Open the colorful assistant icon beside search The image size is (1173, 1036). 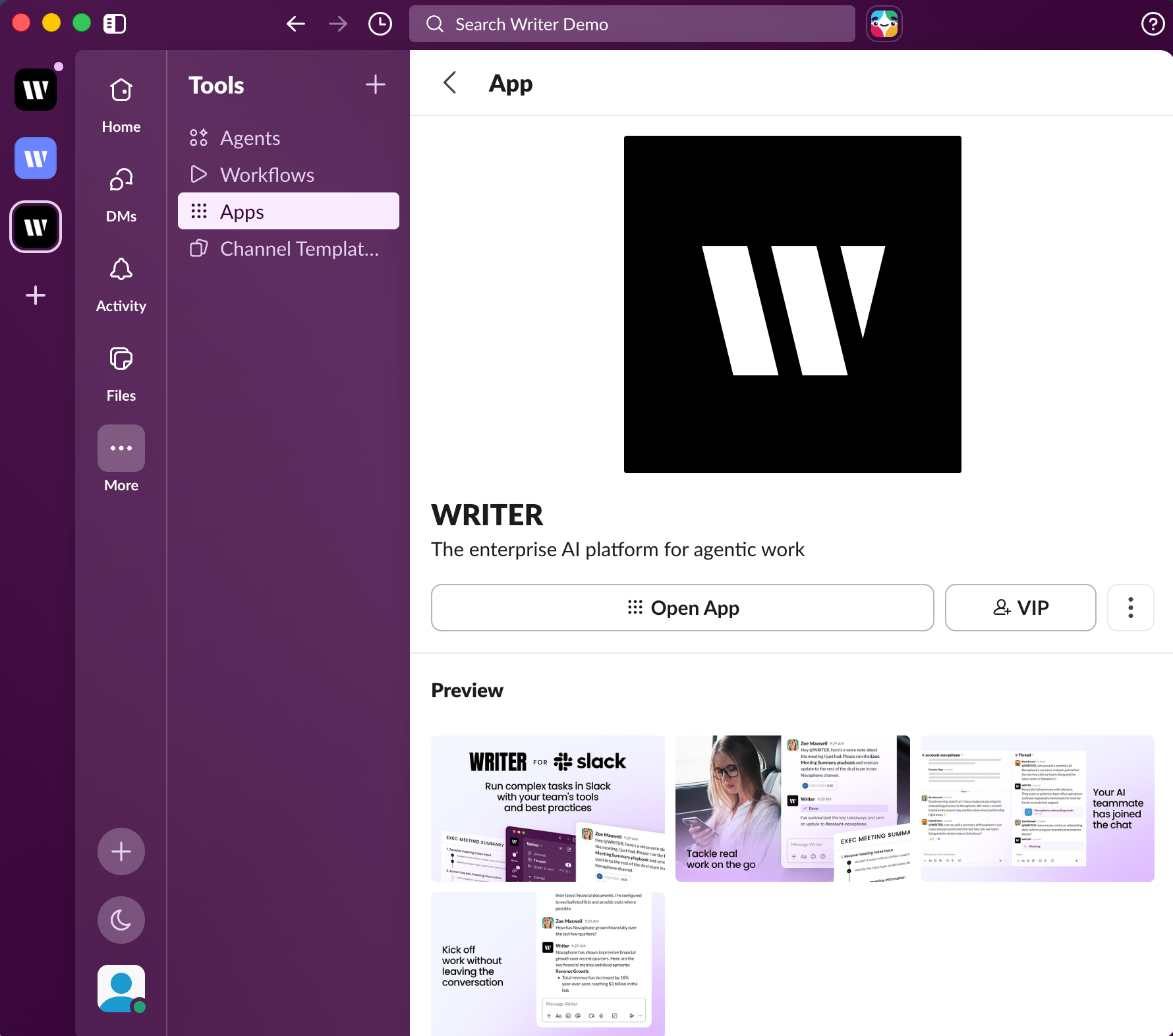(x=884, y=24)
